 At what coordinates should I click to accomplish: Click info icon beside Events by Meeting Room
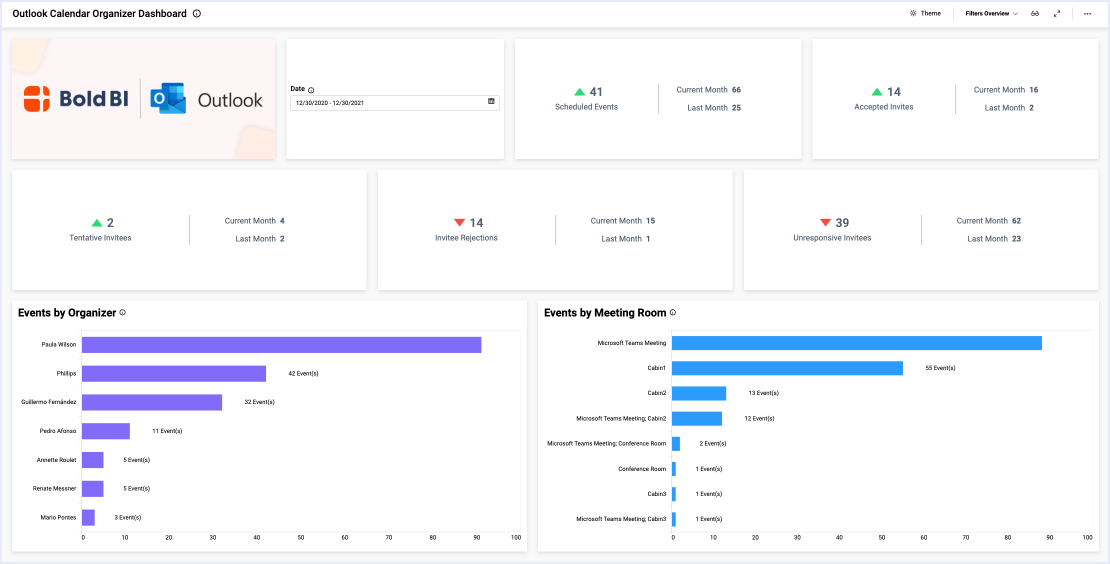point(673,313)
